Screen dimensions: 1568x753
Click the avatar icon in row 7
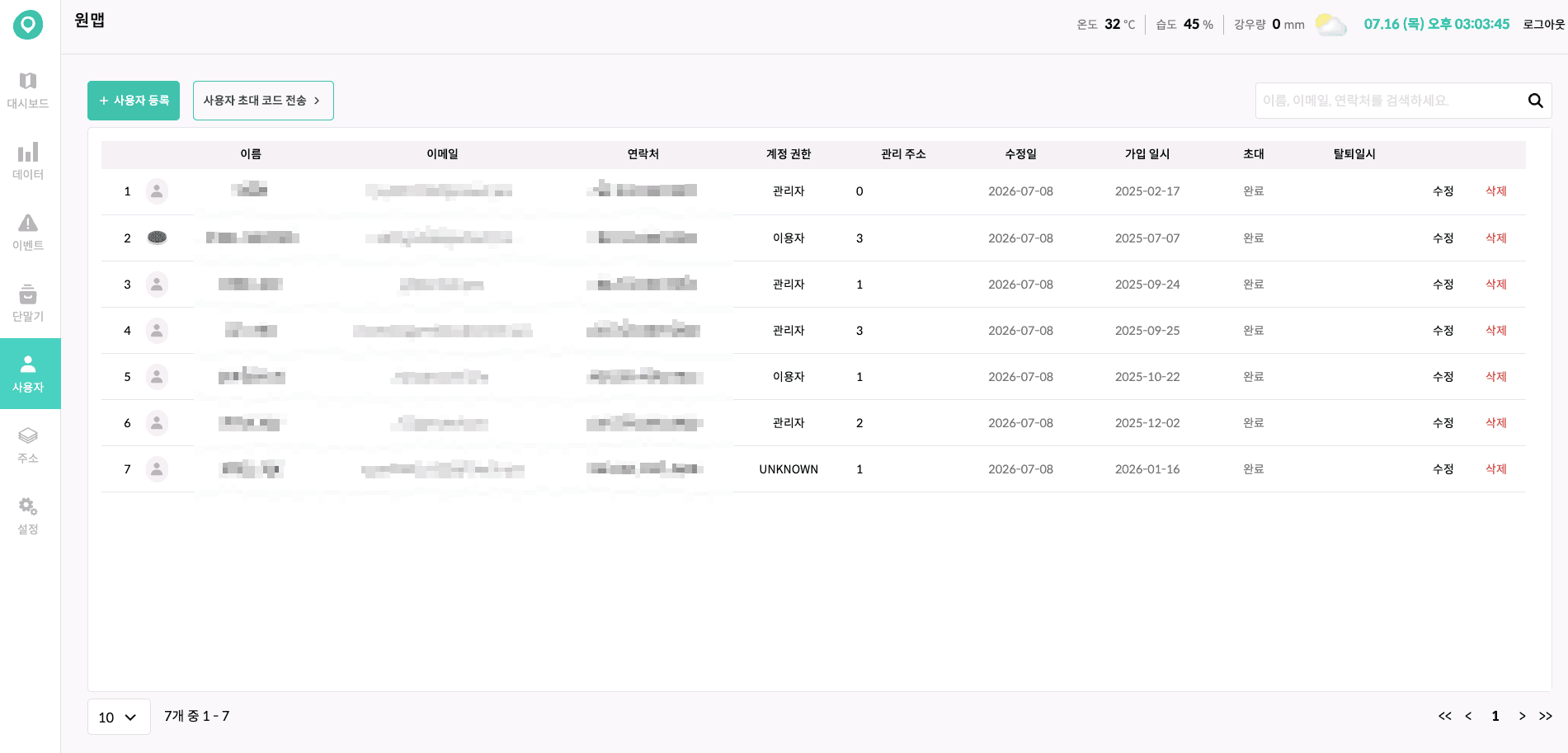(x=157, y=469)
